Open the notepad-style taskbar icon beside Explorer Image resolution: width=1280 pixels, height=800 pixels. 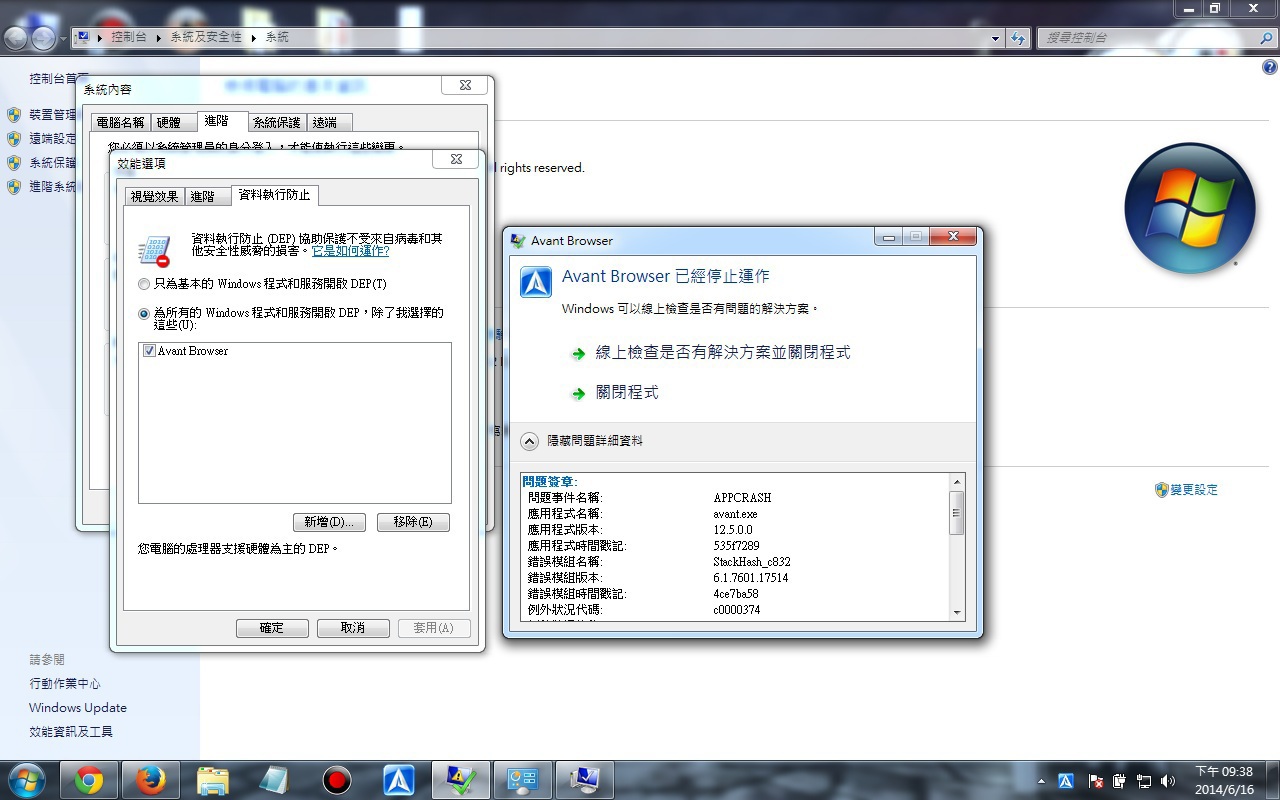tap(275, 780)
